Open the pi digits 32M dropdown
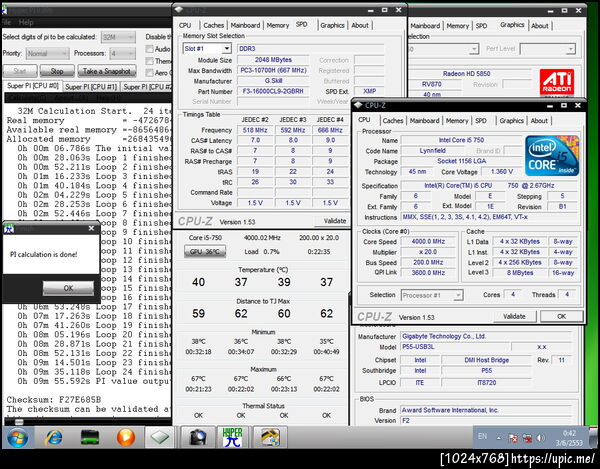 (x=118, y=37)
